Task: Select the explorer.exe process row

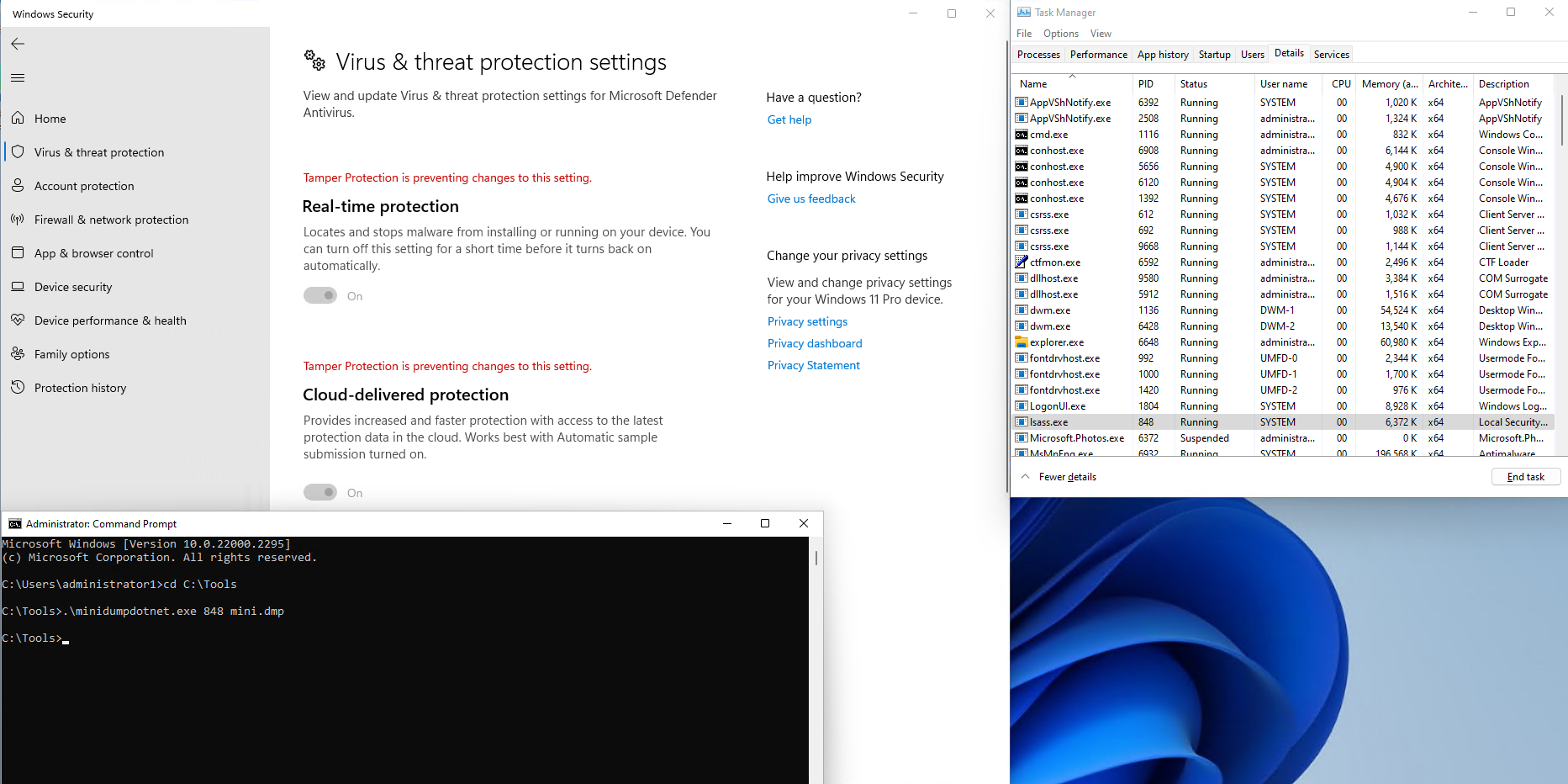Action: 1283,342
